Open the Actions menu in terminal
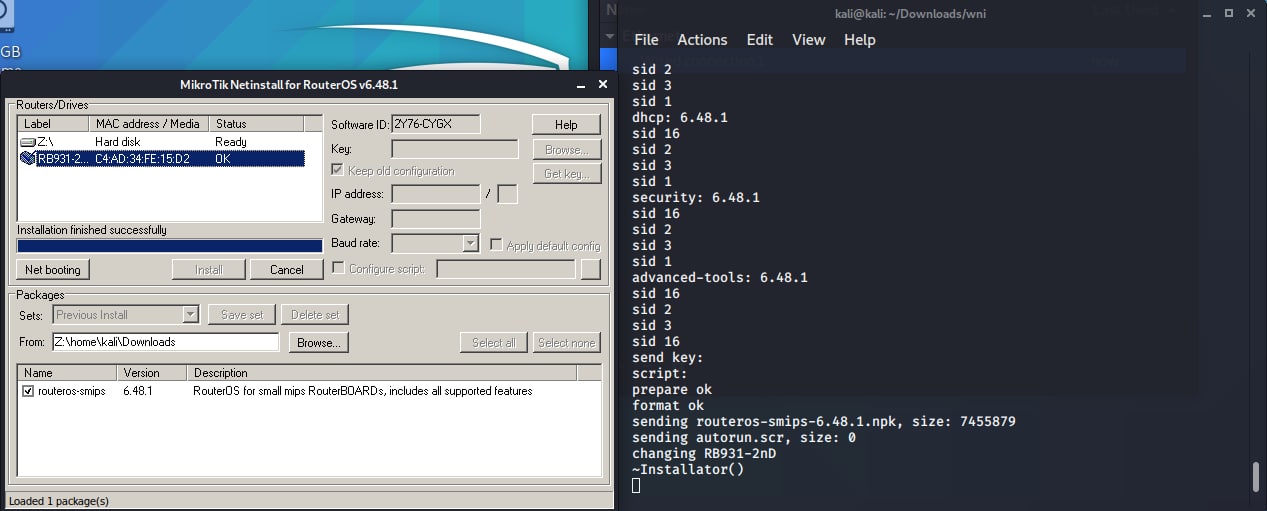1267x511 pixels. coord(702,40)
